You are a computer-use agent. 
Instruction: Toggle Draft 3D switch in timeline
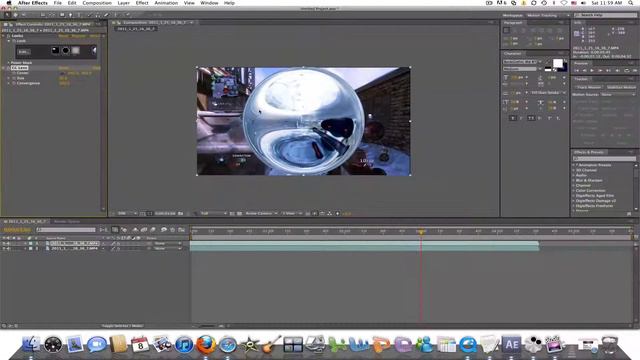coord(124,230)
